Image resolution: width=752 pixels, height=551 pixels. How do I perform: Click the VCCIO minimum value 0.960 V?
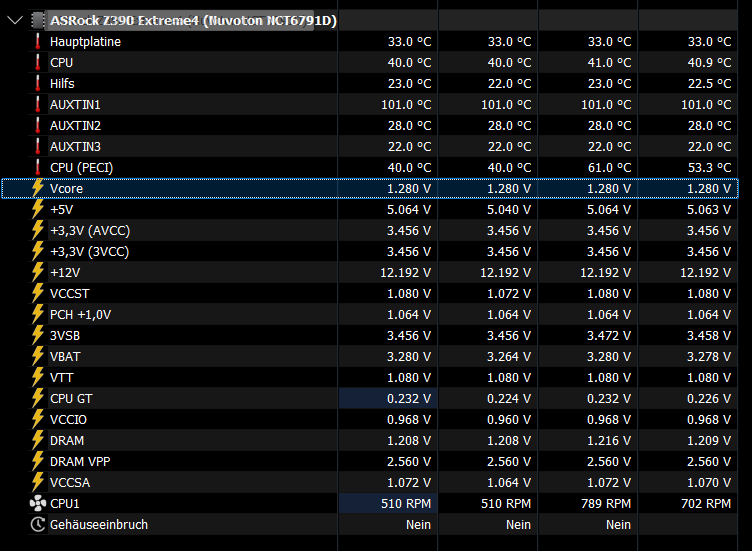pos(509,420)
